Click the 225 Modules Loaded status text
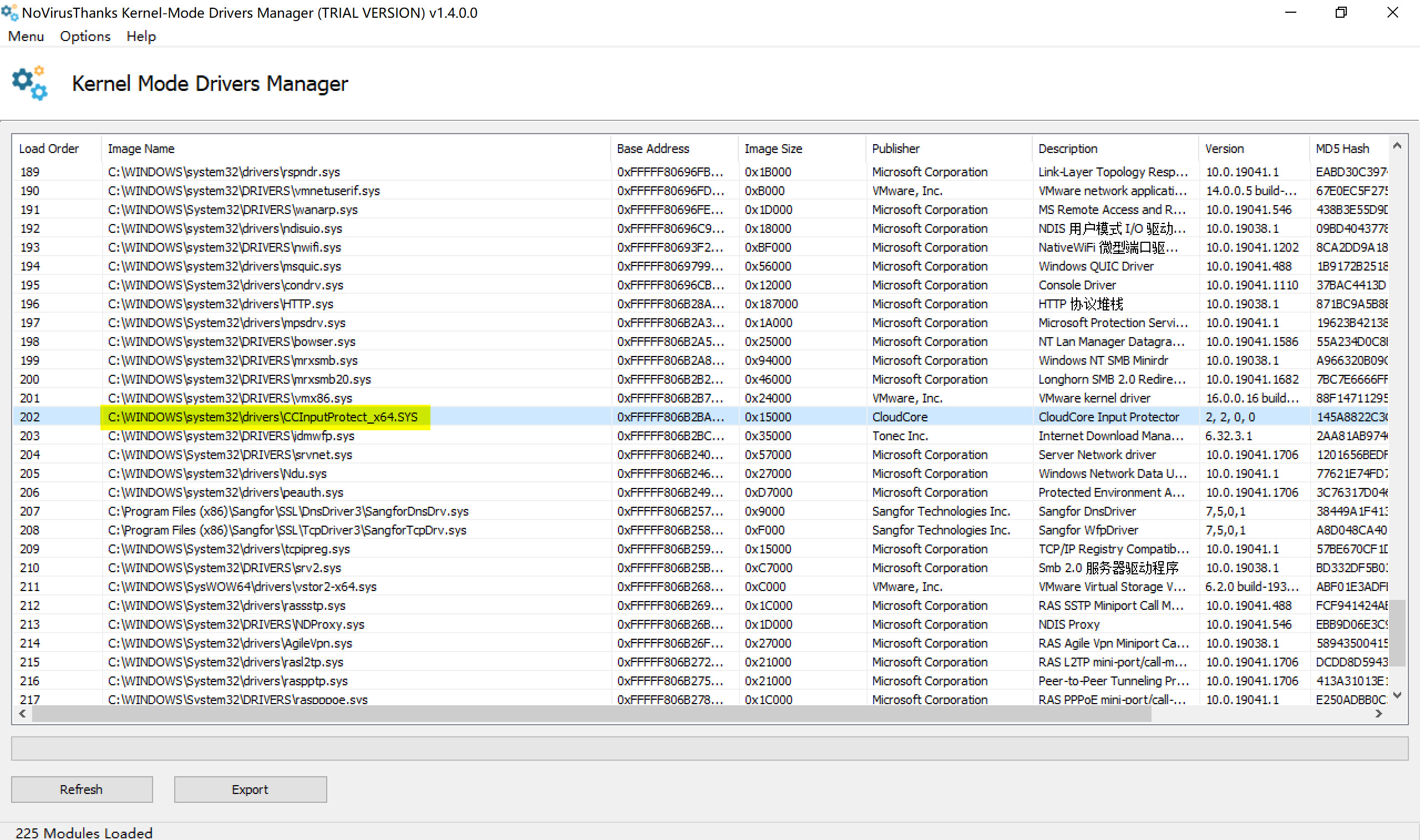 (84, 833)
